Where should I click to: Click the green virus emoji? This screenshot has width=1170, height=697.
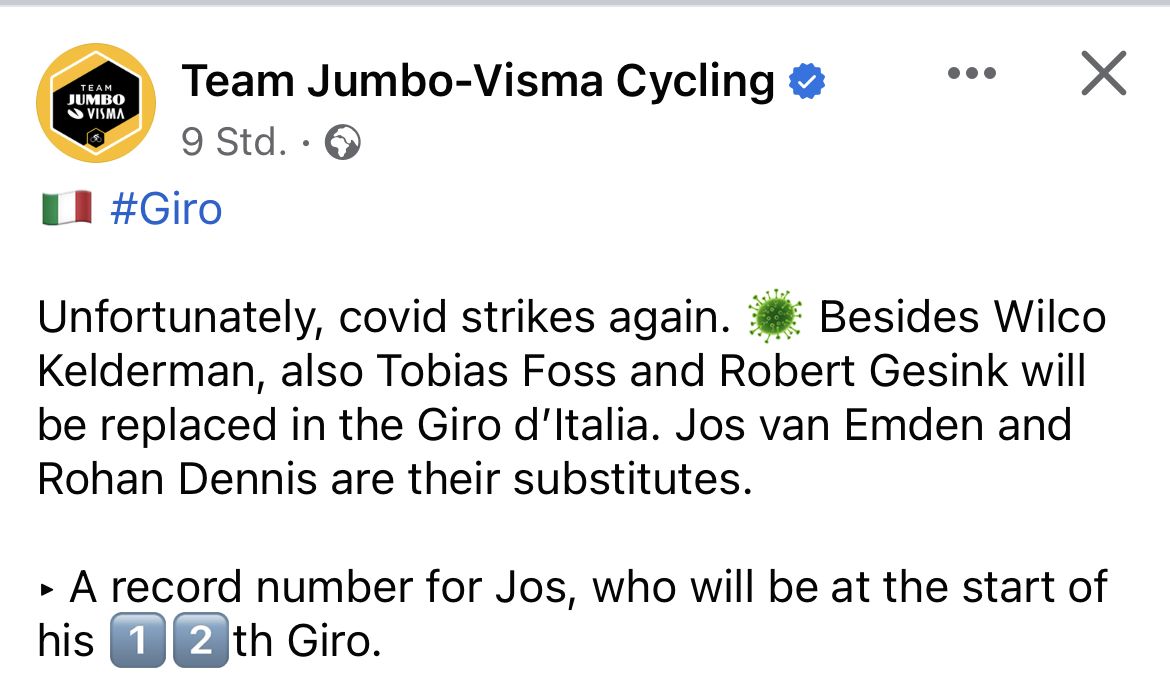tap(775, 319)
